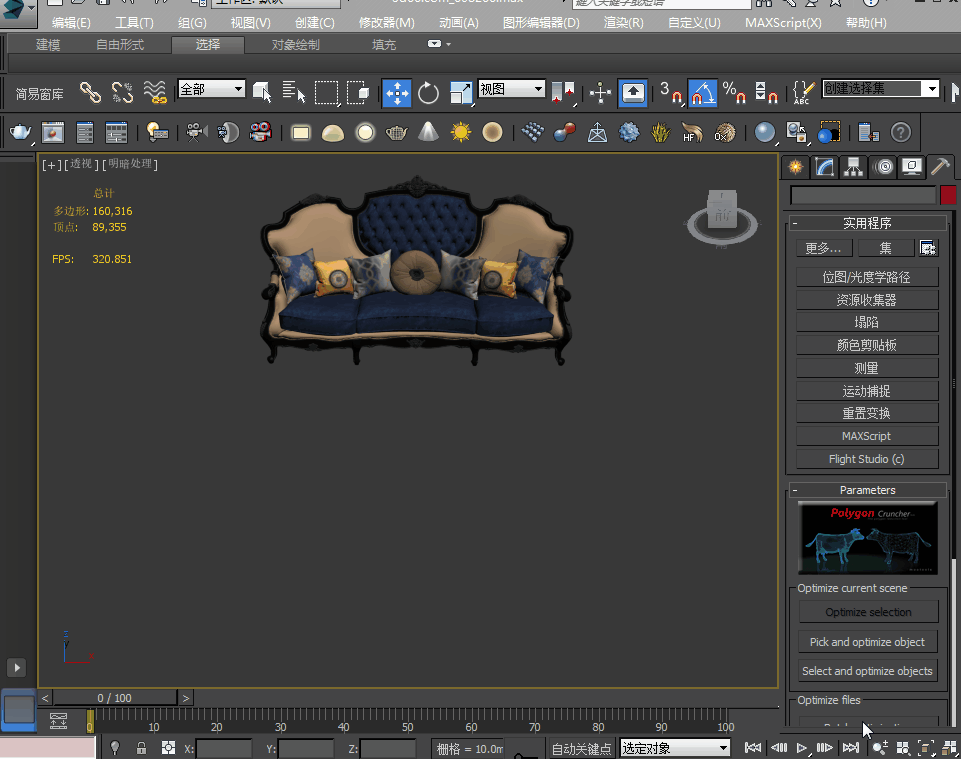Toggle the angle snap button
Screen dimensions: 961x759
(703, 93)
